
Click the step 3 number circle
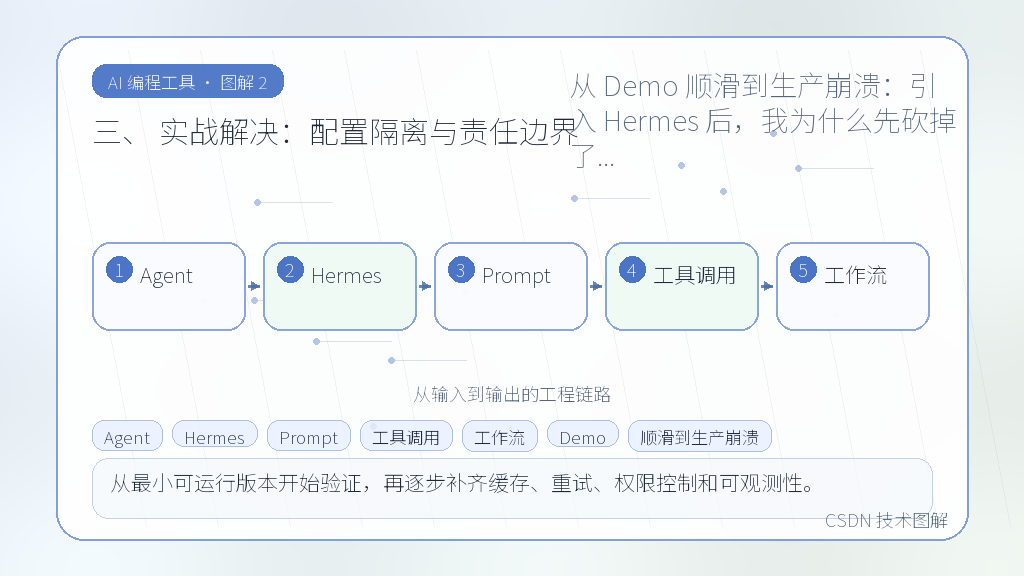[461, 270]
